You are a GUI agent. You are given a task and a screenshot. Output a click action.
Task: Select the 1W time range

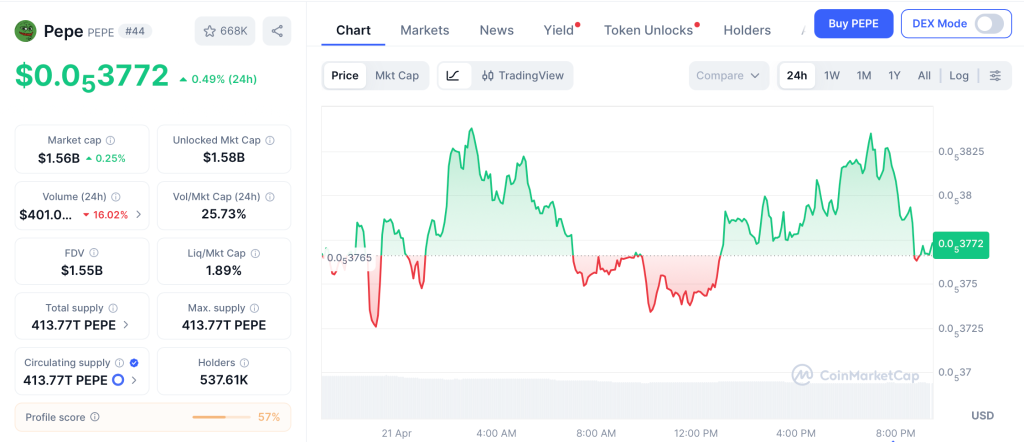coord(832,75)
